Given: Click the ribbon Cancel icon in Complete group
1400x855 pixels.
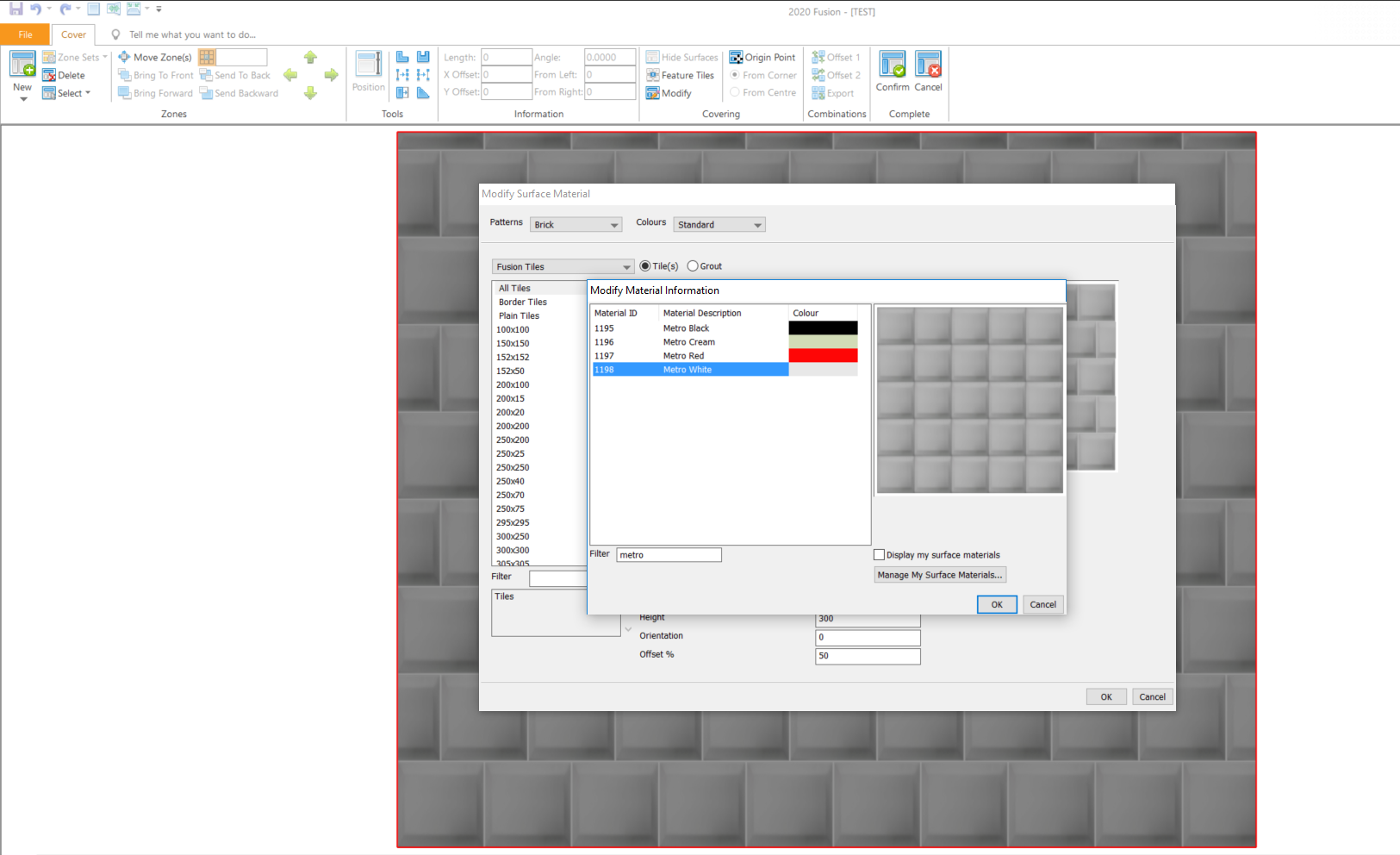Looking at the screenshot, I should click(x=928, y=64).
